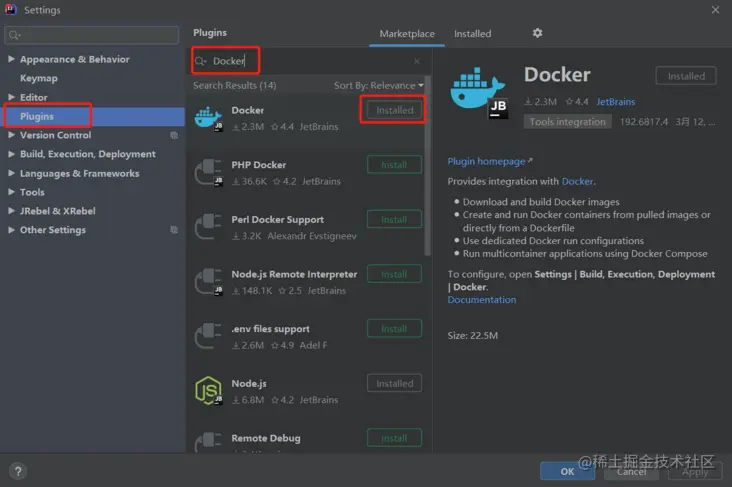This screenshot has width=732, height=487.
Task: Click the Remote Debug plugin icon
Action: pyautogui.click(x=208, y=441)
